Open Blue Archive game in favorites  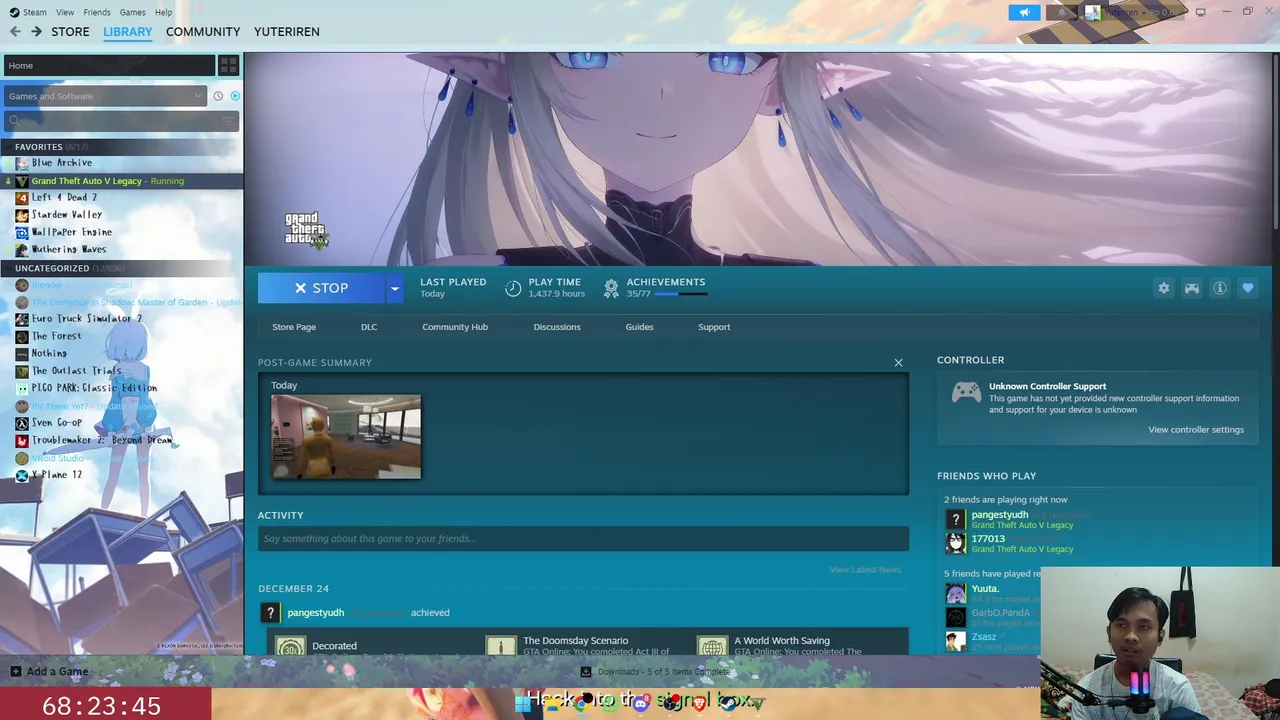coord(61,163)
